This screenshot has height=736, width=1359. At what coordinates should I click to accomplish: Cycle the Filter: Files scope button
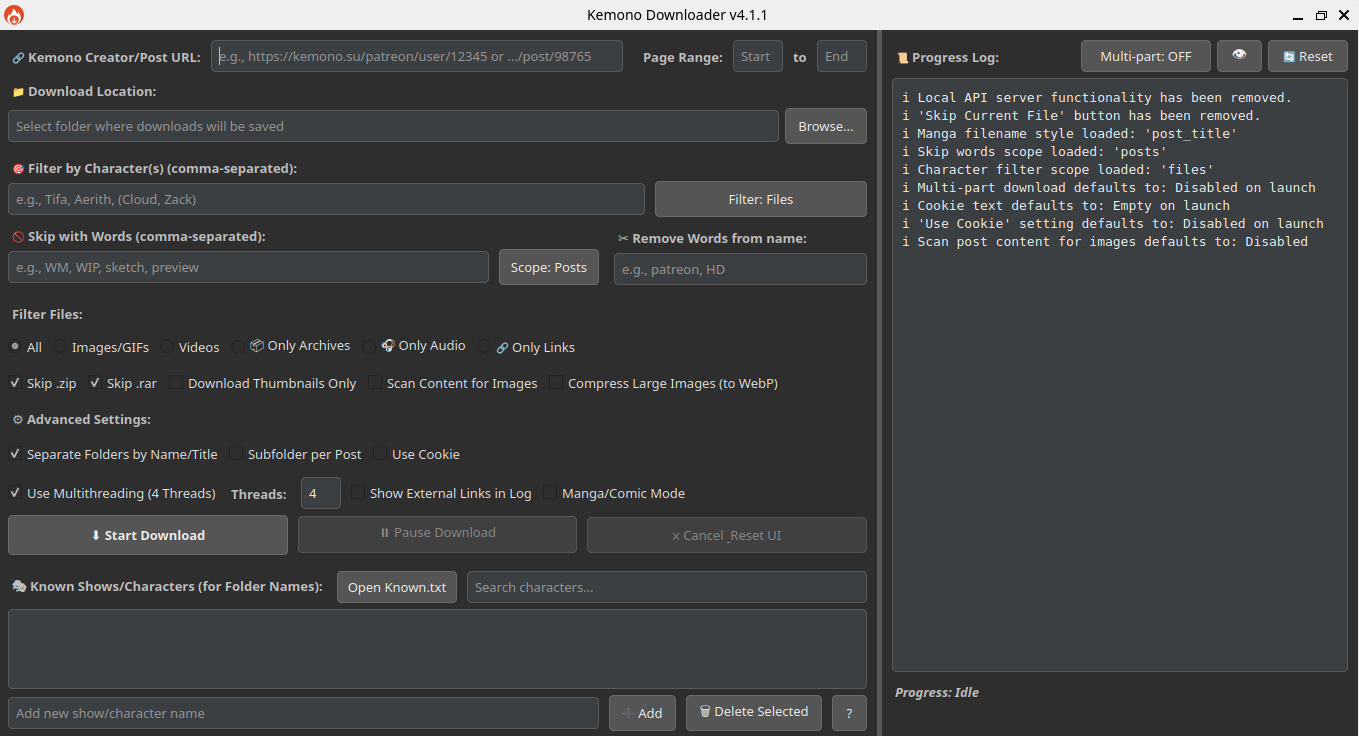click(x=760, y=199)
